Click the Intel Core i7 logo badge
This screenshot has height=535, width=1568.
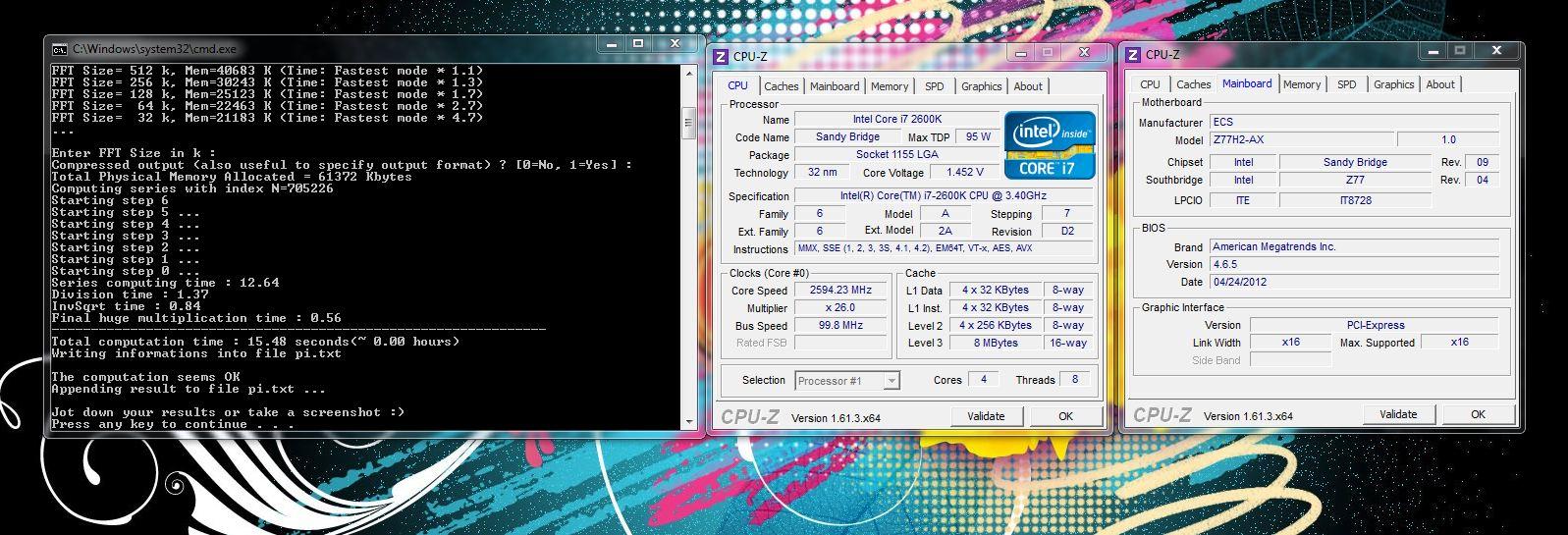1049,144
